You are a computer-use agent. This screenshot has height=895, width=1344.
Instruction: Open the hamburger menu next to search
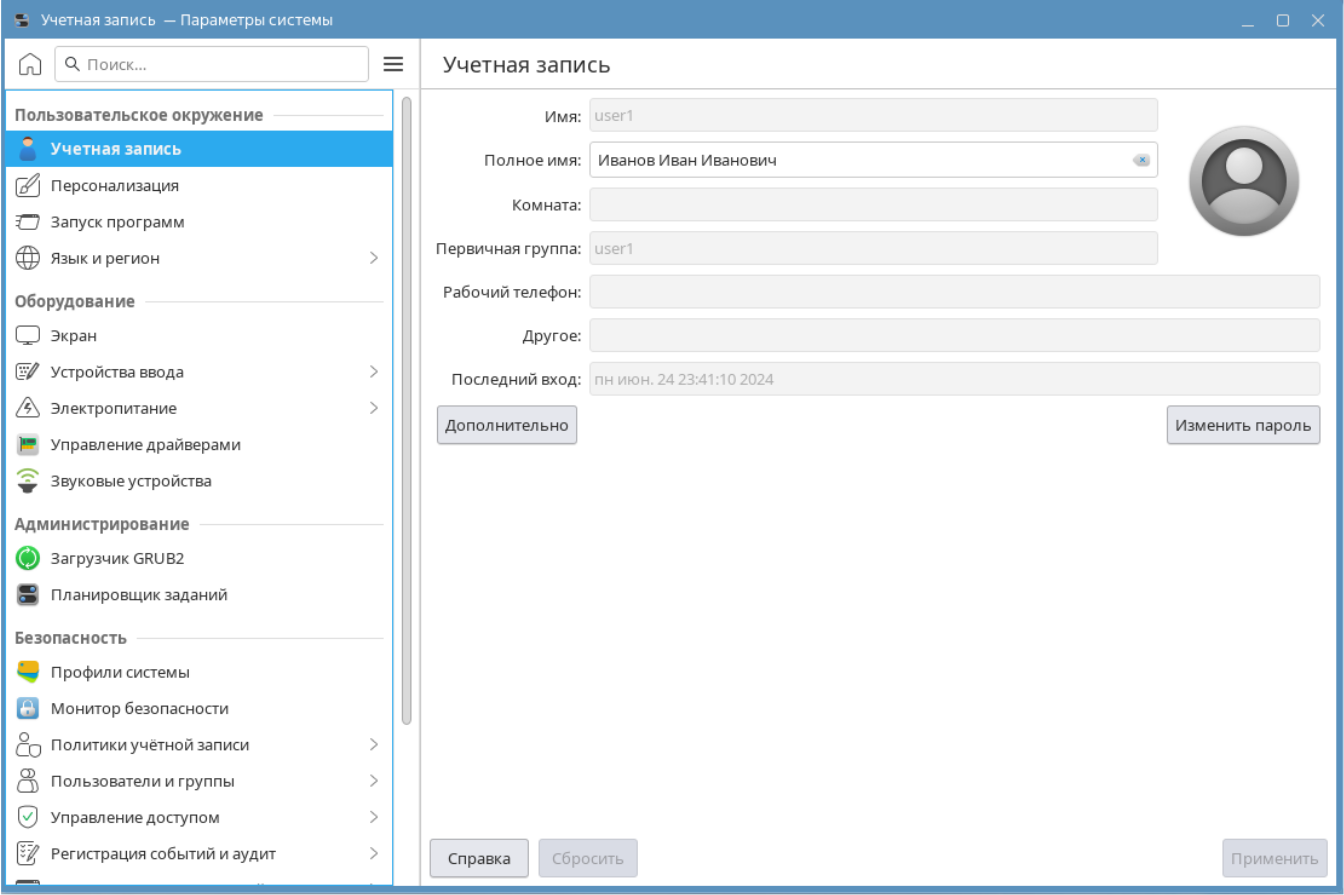pyautogui.click(x=394, y=64)
